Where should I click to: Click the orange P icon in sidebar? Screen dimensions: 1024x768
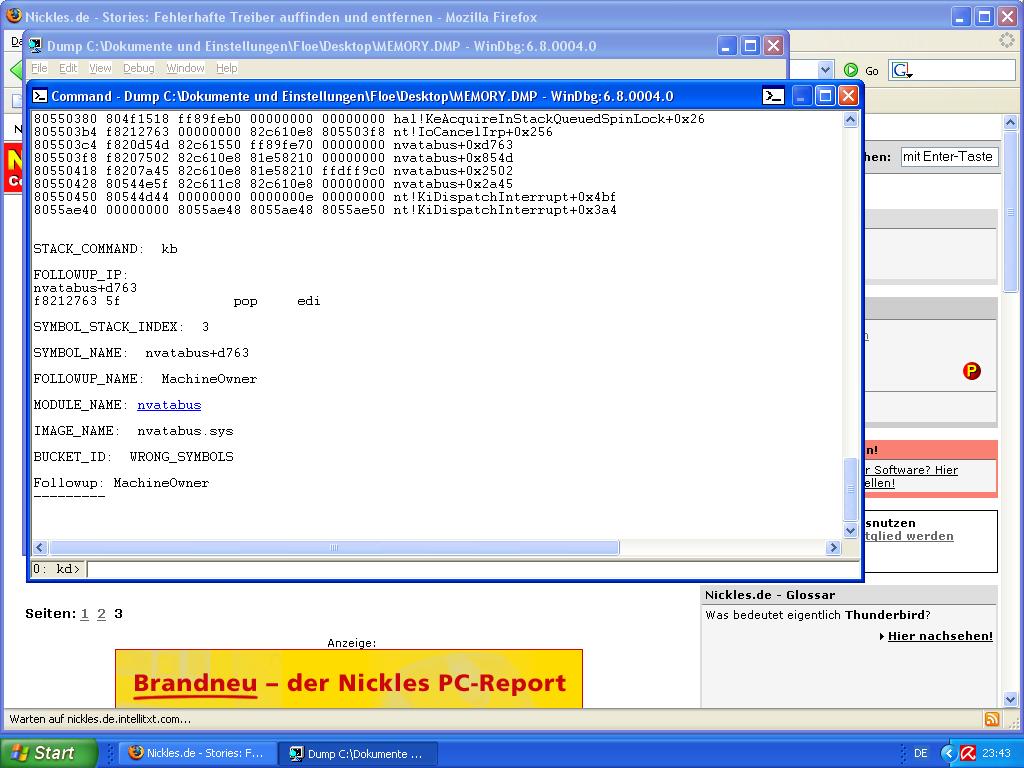pyautogui.click(x=972, y=371)
